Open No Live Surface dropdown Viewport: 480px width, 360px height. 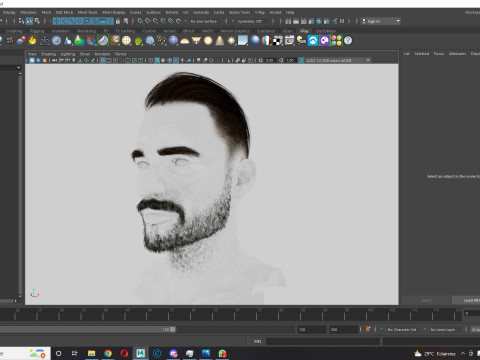click(x=204, y=21)
